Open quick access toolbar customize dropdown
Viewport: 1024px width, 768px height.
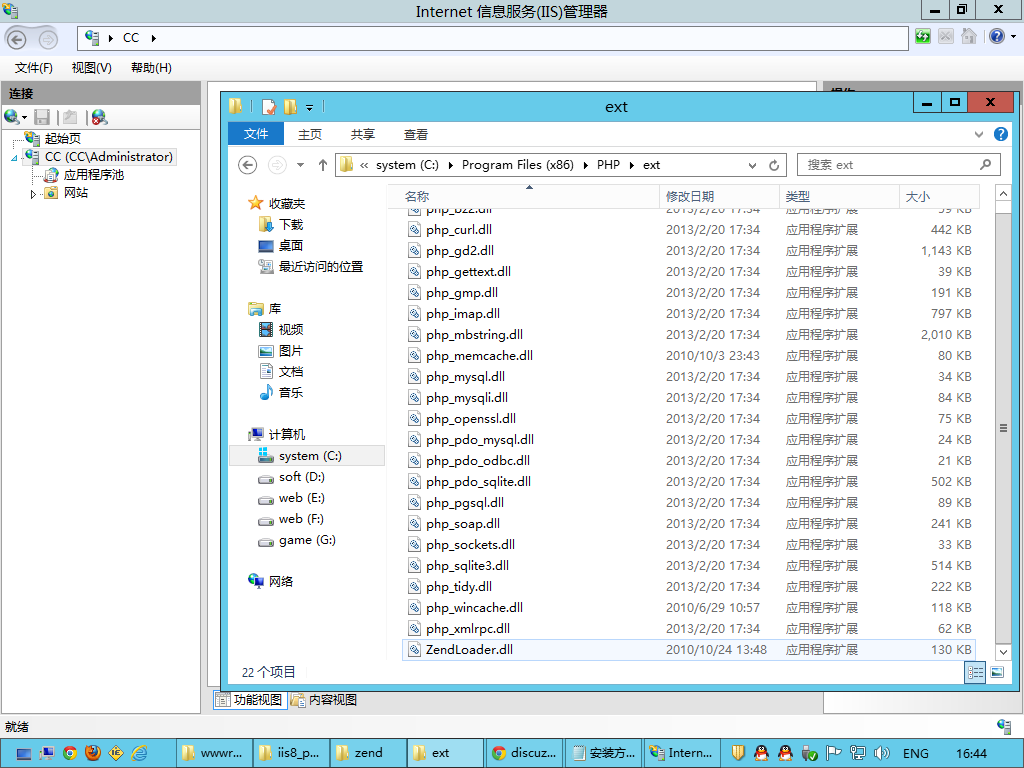[310, 108]
